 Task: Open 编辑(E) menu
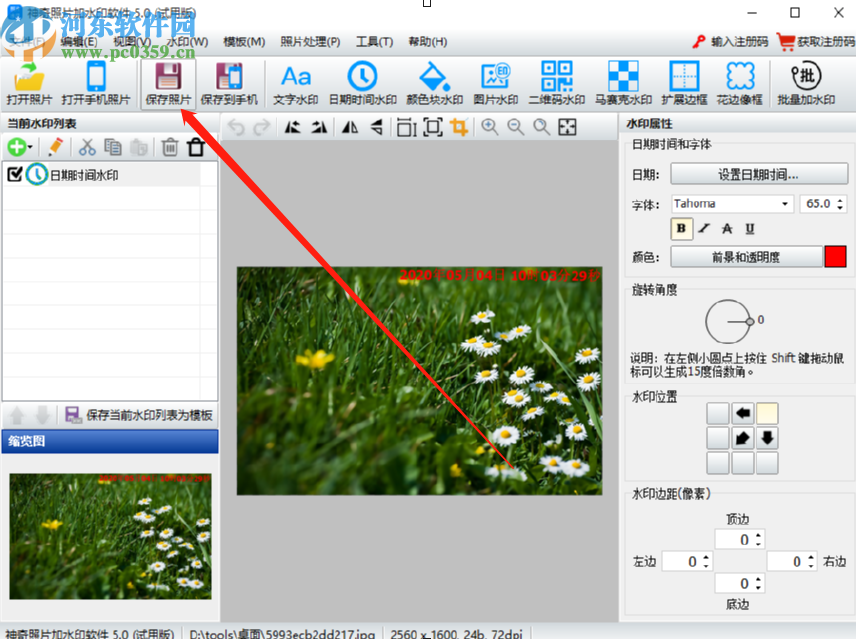point(79,42)
